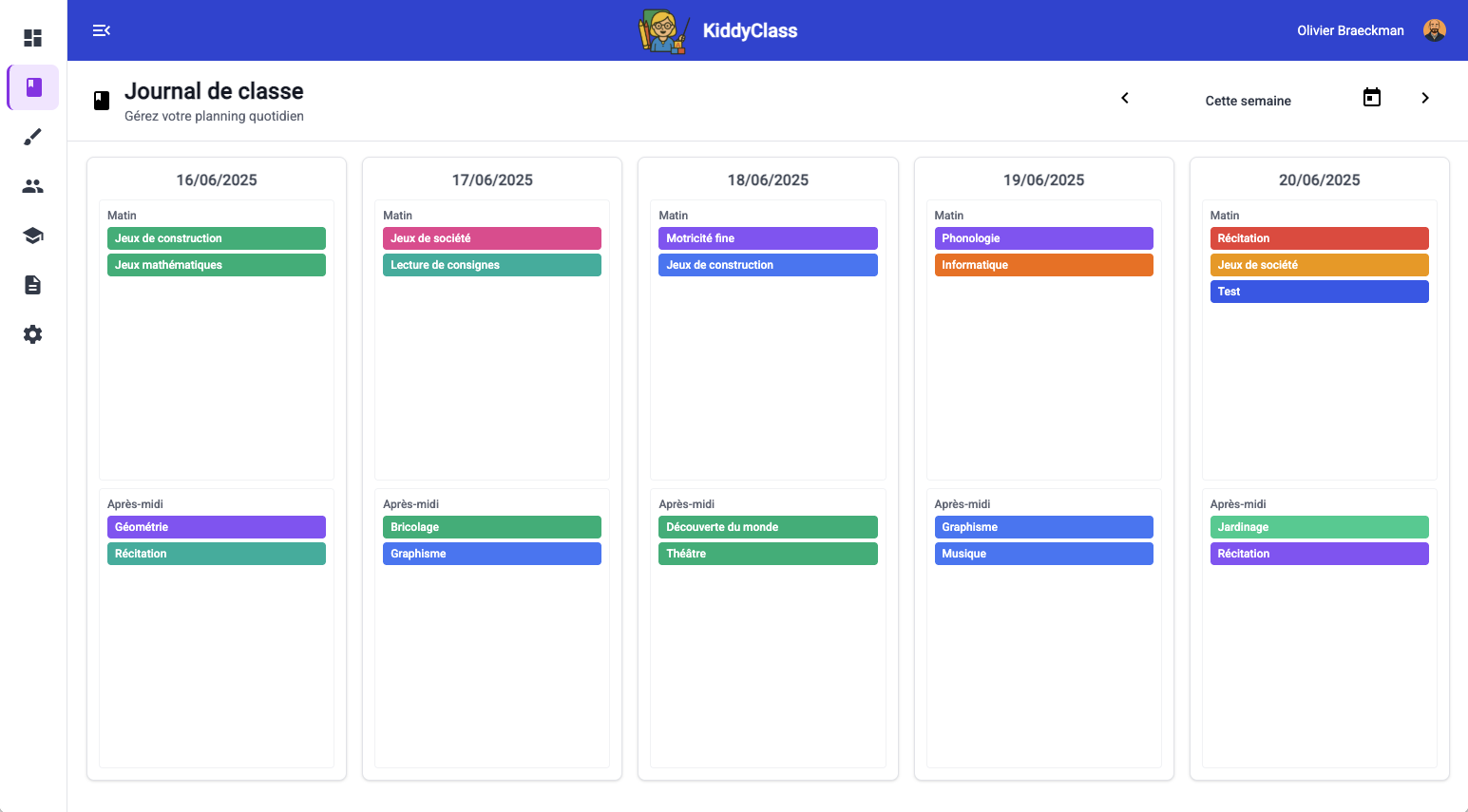
Task: Open the calendar date picker
Action: tap(1372, 98)
